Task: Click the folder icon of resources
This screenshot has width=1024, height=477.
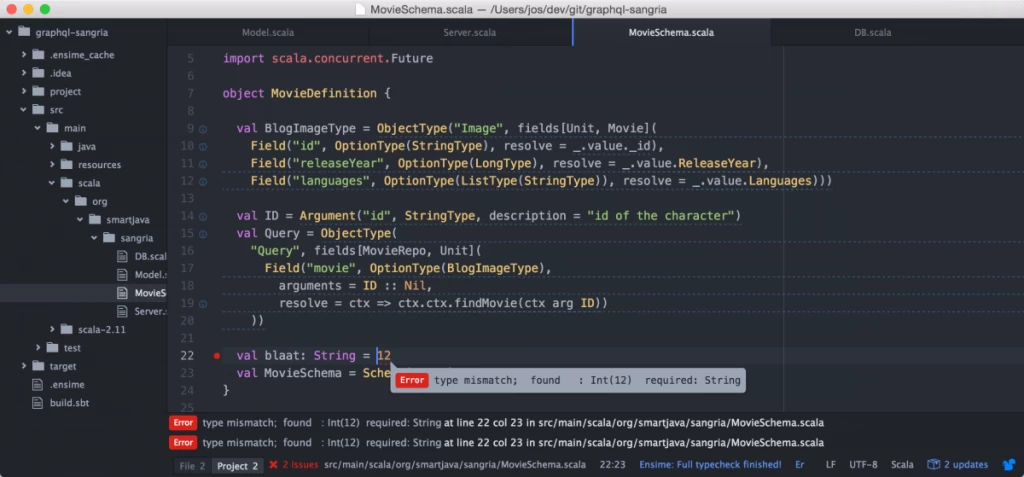Action: (x=66, y=165)
